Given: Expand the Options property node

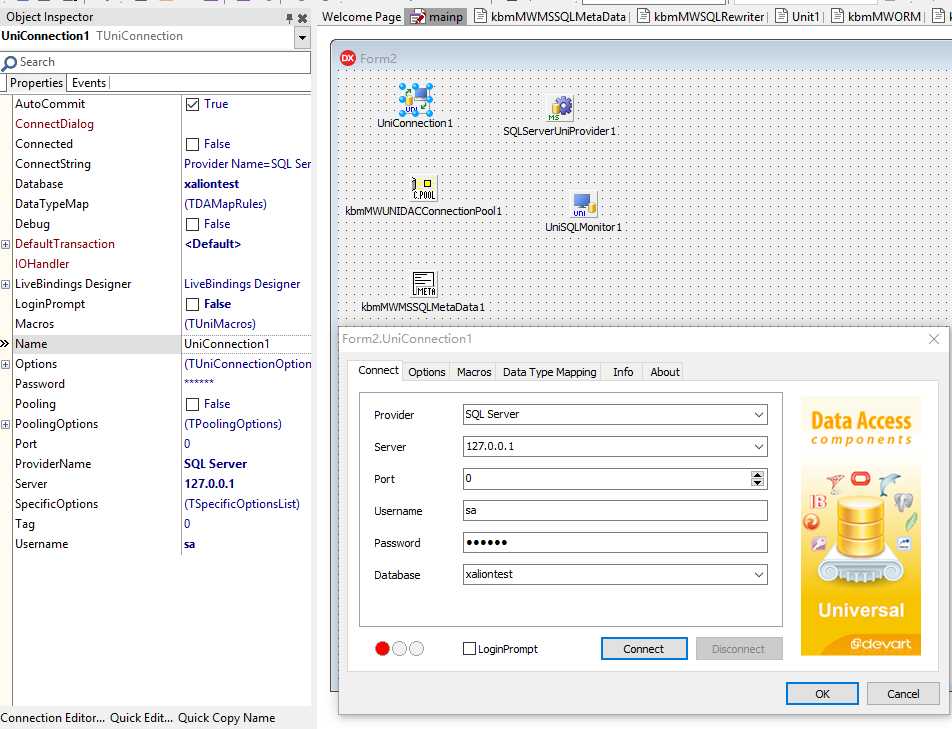Looking at the screenshot, I should (x=5, y=364).
